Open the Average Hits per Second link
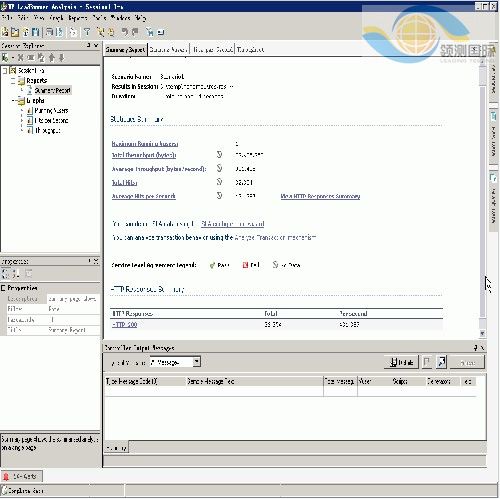 coord(143,196)
